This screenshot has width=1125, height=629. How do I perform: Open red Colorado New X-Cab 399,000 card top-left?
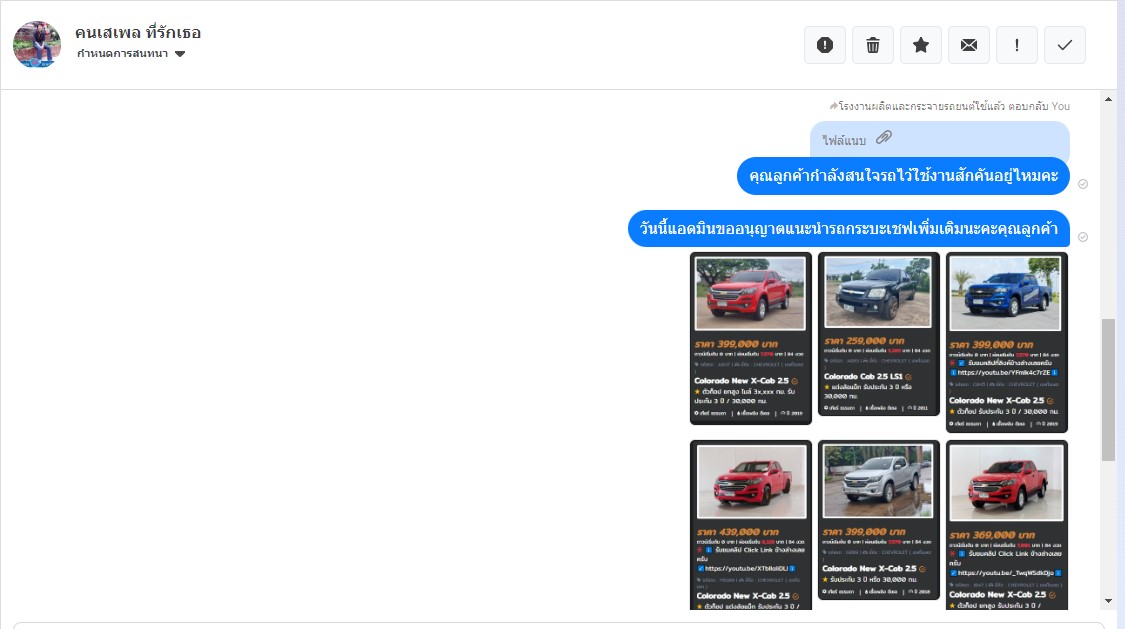point(750,339)
